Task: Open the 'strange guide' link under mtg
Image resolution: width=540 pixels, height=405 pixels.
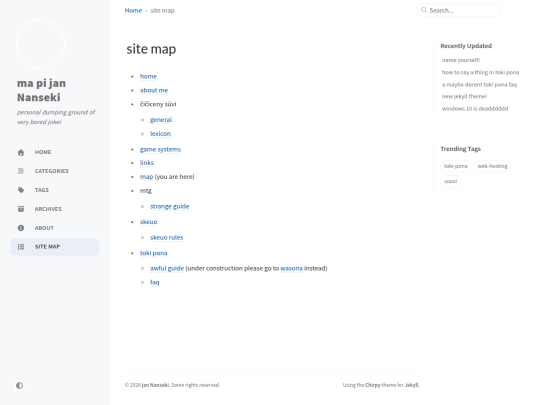Action: [x=169, y=206]
